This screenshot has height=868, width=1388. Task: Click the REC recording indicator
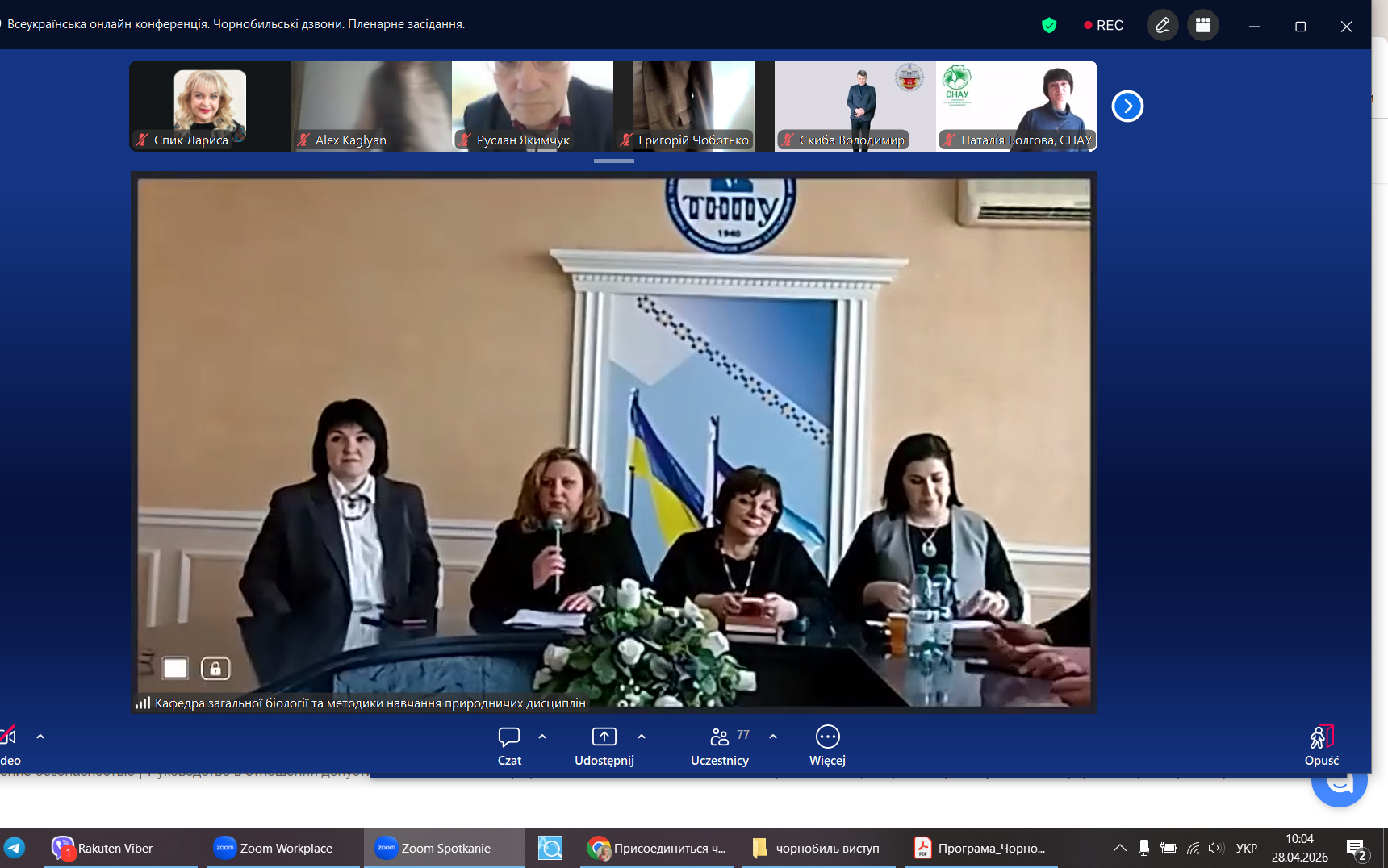tap(1103, 26)
